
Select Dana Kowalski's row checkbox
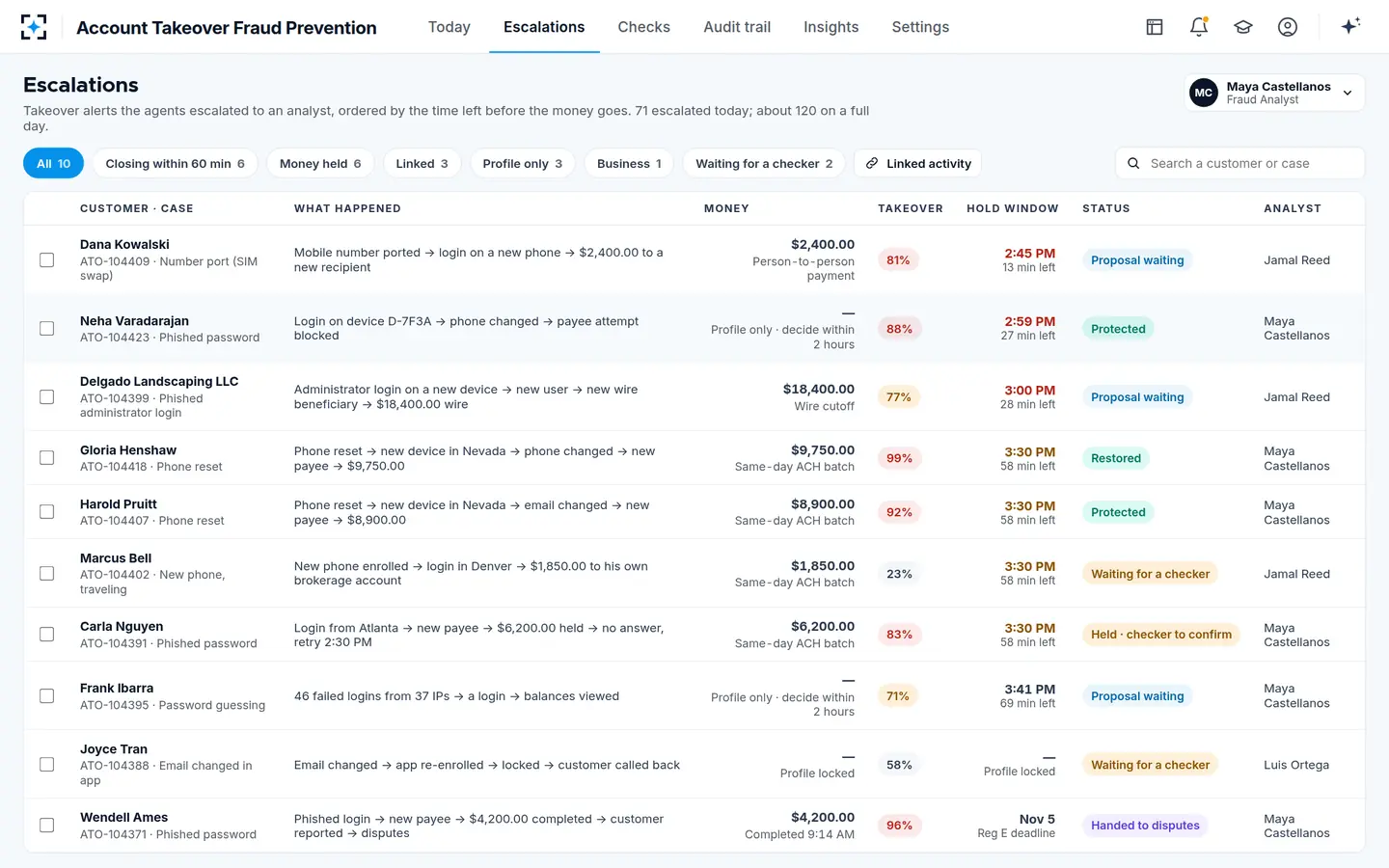click(46, 260)
